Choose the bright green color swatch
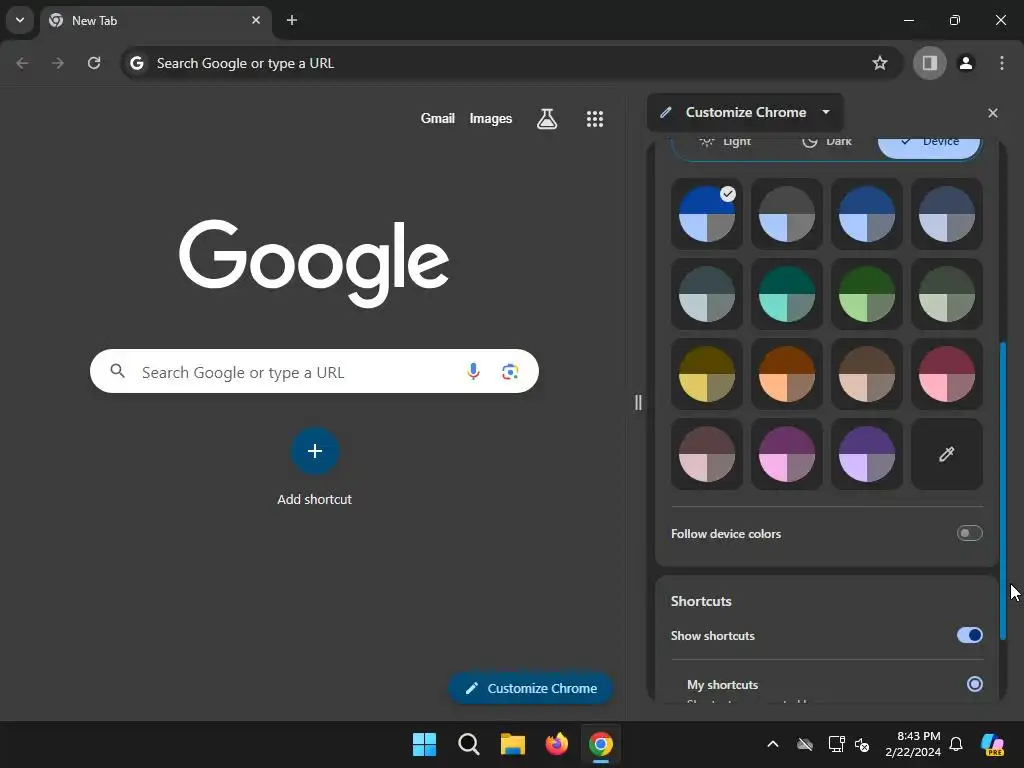 coord(867,294)
